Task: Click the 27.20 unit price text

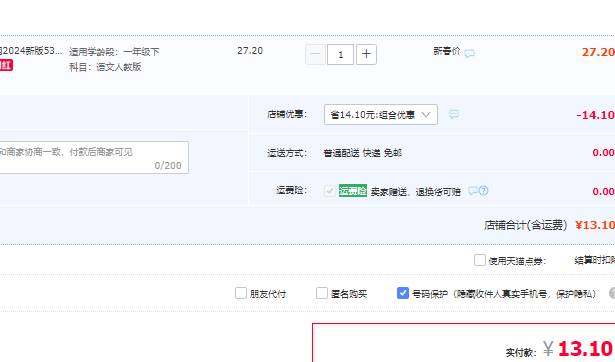Action: click(x=250, y=51)
